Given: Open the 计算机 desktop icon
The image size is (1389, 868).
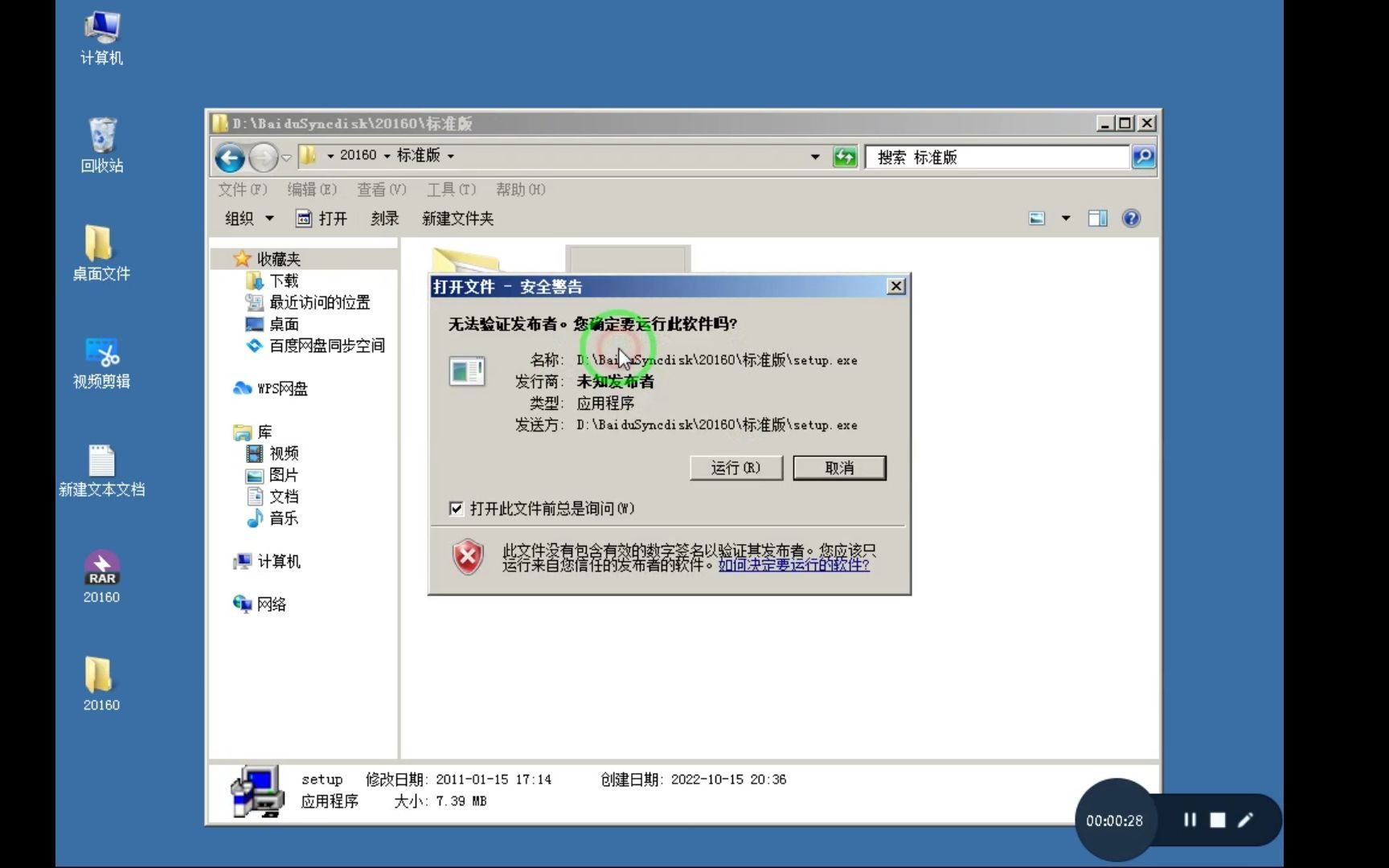Looking at the screenshot, I should [101, 37].
